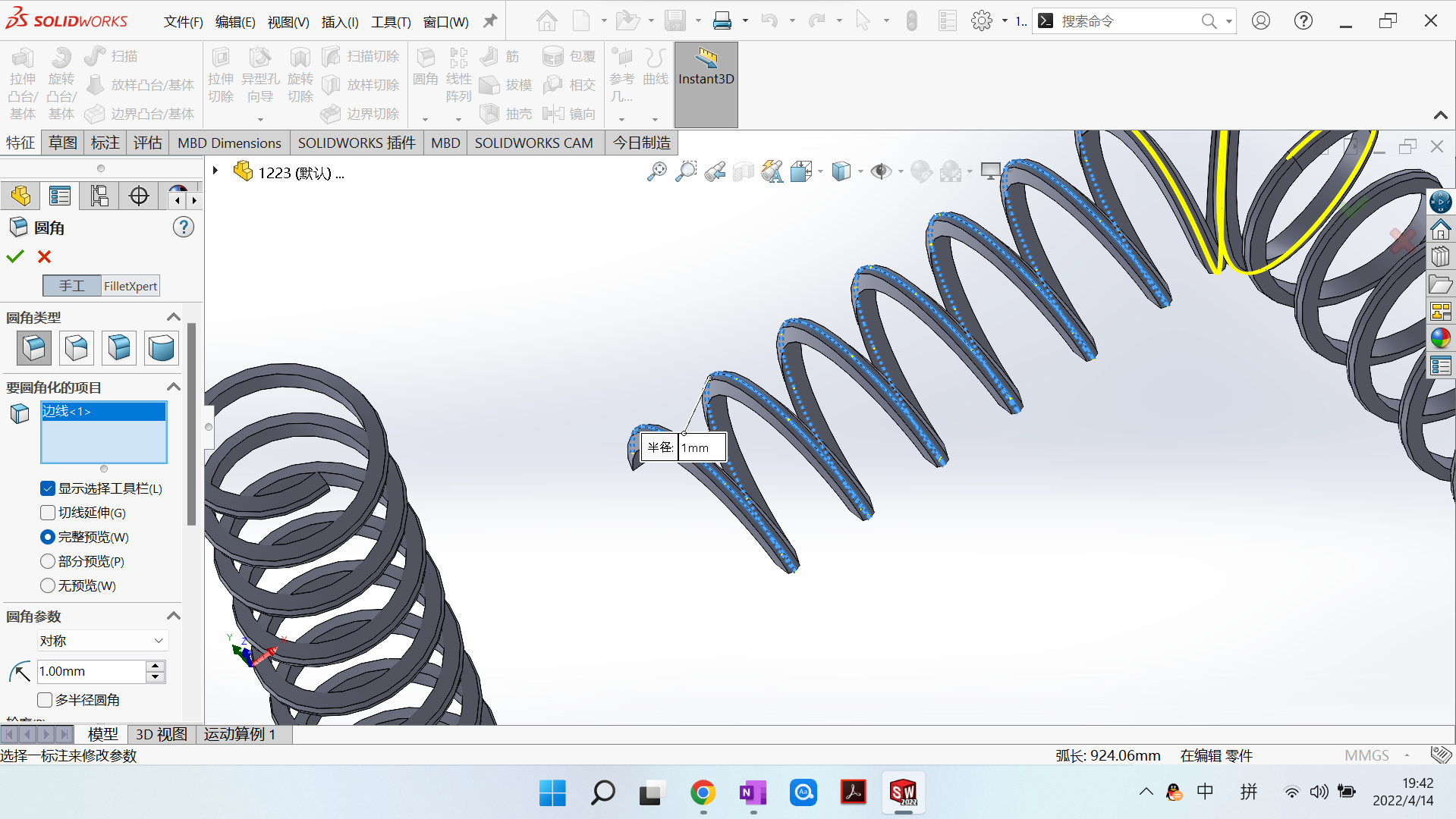1456x819 pixels.
Task: Open Hide/Show Items eye icon
Action: tap(880, 172)
